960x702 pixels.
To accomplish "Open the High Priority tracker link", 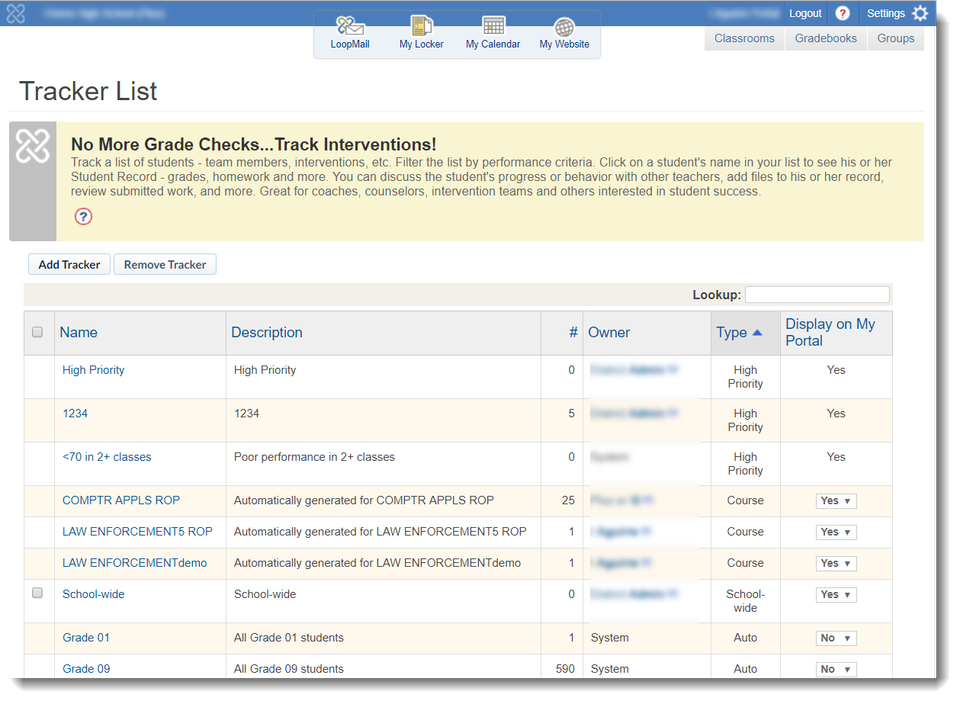I will pyautogui.click(x=94, y=370).
